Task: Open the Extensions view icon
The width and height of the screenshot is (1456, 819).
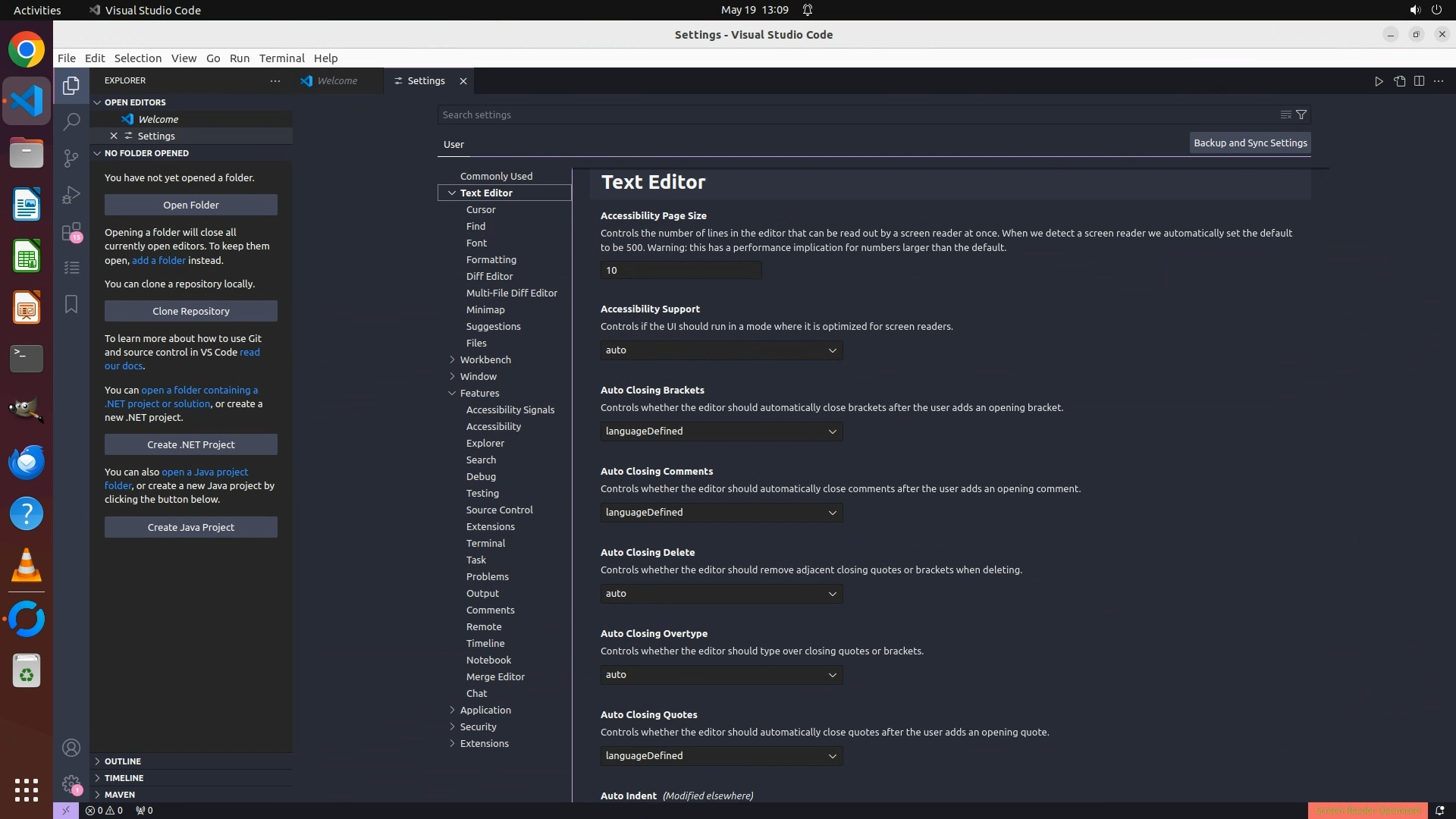Action: (x=71, y=231)
